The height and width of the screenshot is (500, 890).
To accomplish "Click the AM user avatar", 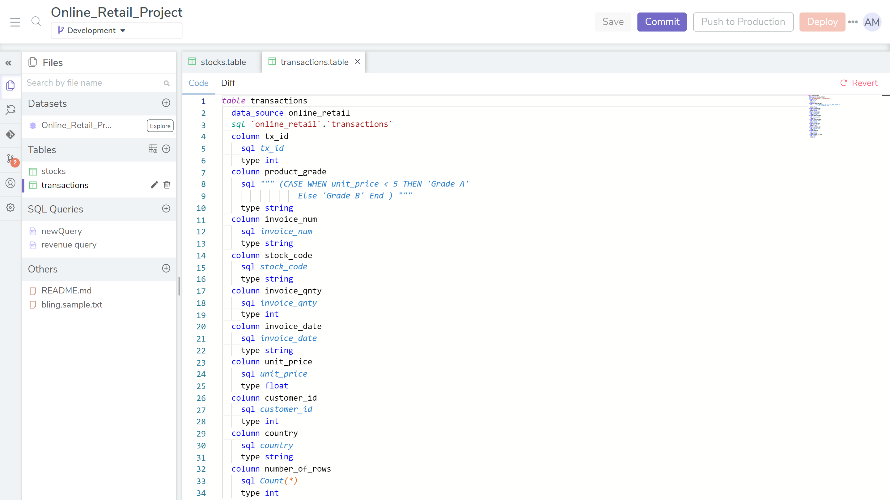I will click(x=872, y=22).
